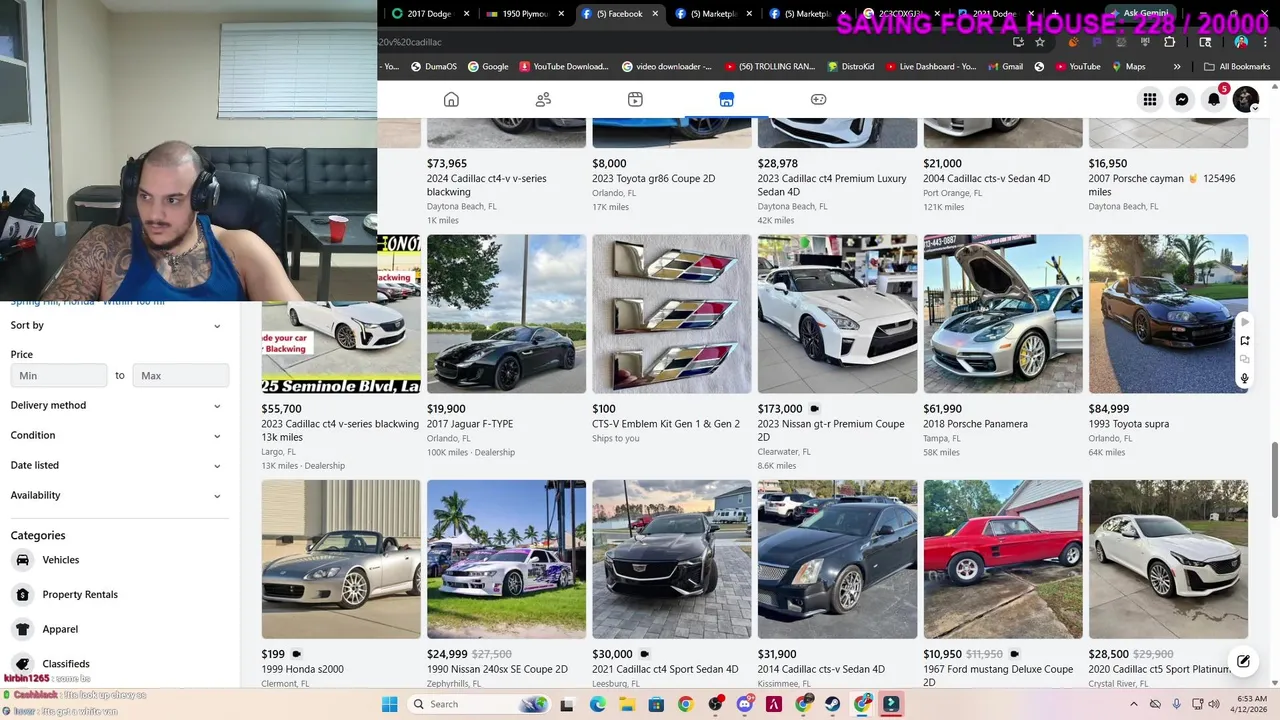Switch to the 1950 Plymouth browser tab
This screenshot has width=1280, height=720.
(x=524, y=14)
